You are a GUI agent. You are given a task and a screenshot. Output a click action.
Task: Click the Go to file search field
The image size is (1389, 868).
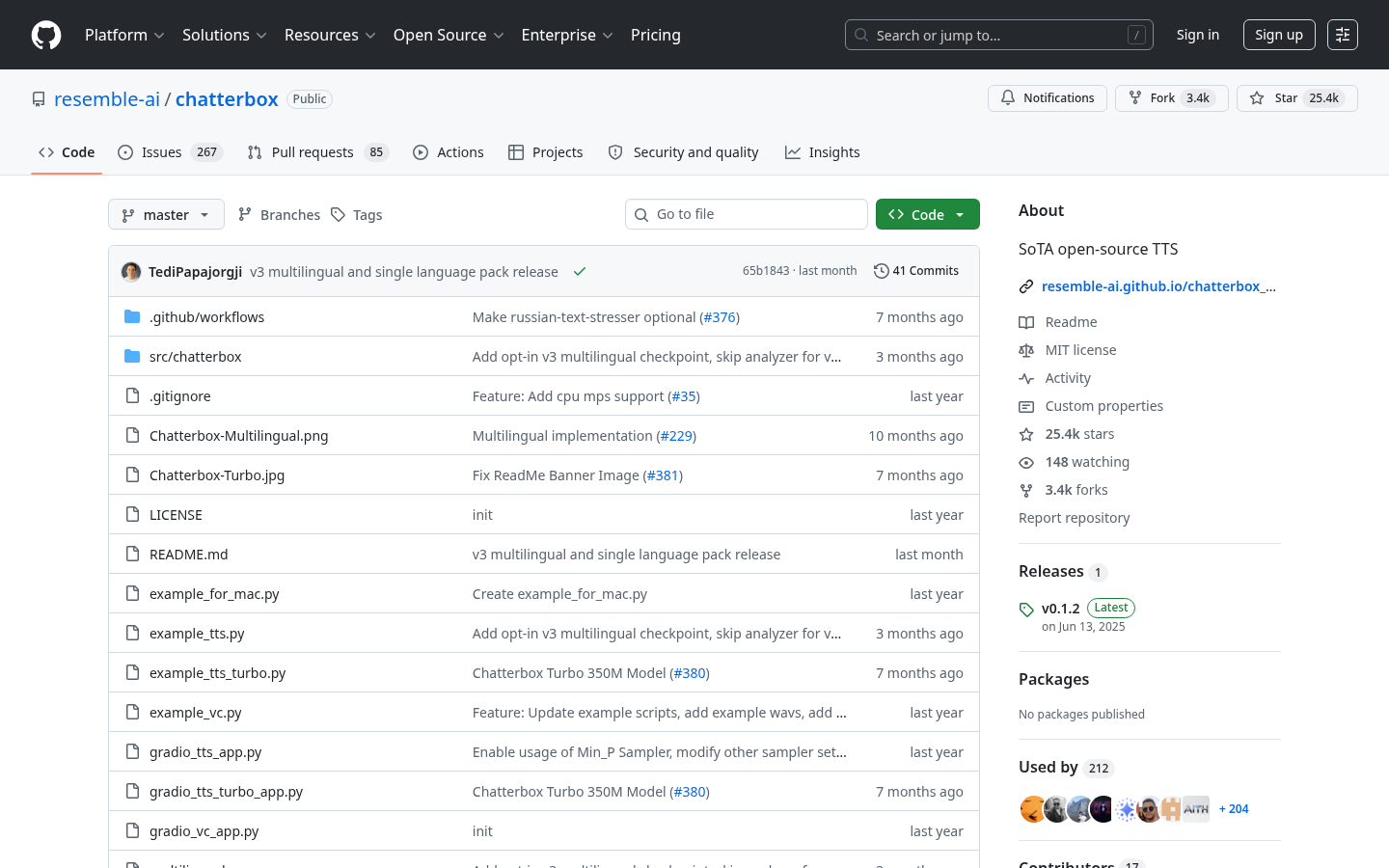click(747, 214)
